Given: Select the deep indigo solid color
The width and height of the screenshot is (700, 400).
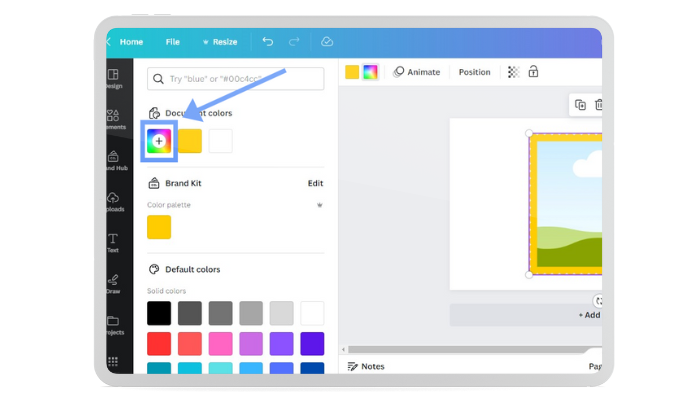Looking at the screenshot, I should [312, 344].
